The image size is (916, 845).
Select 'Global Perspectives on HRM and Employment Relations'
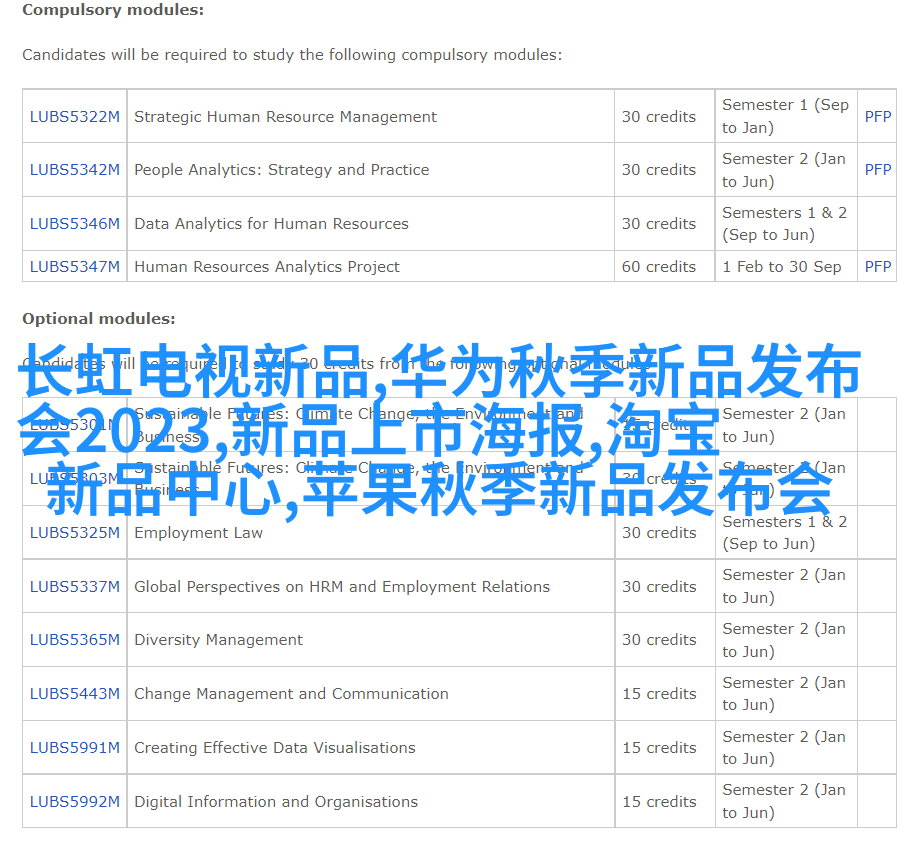point(342,586)
